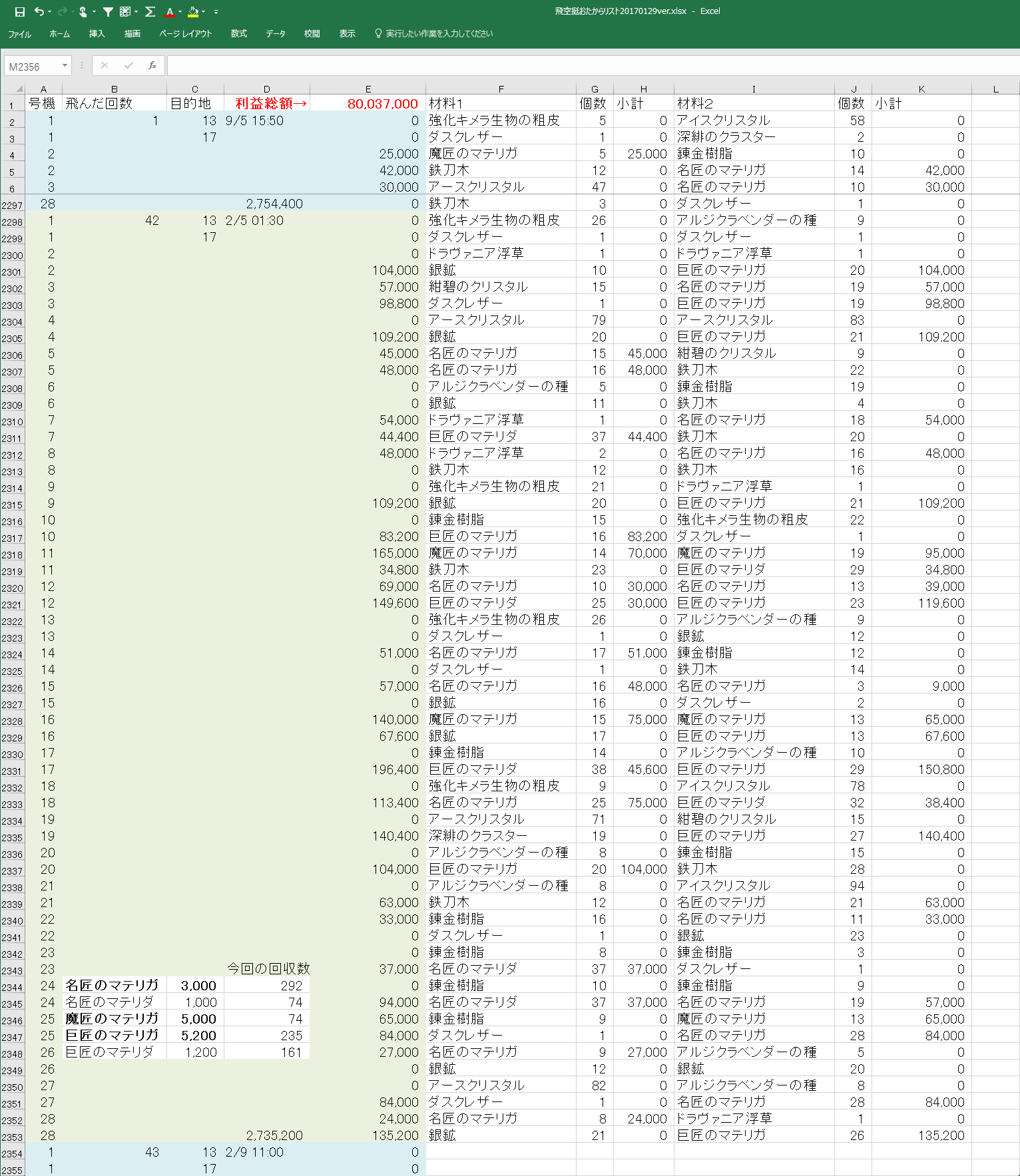Switch to the 数式 ribbon tab

(x=238, y=33)
